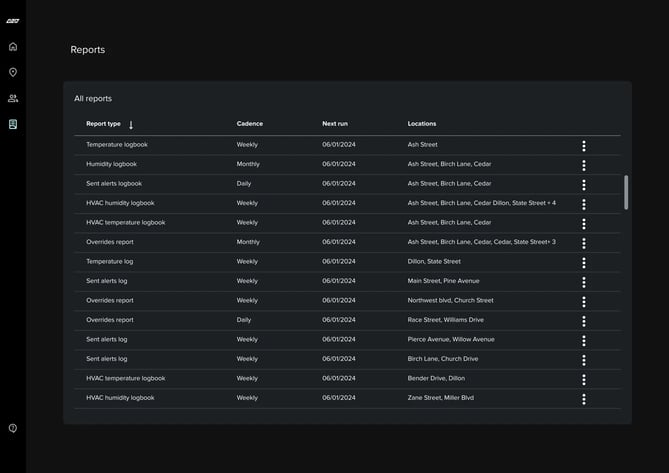Open three-dot menu for Humidity logbook row
This screenshot has width=669, height=473.
point(584,165)
